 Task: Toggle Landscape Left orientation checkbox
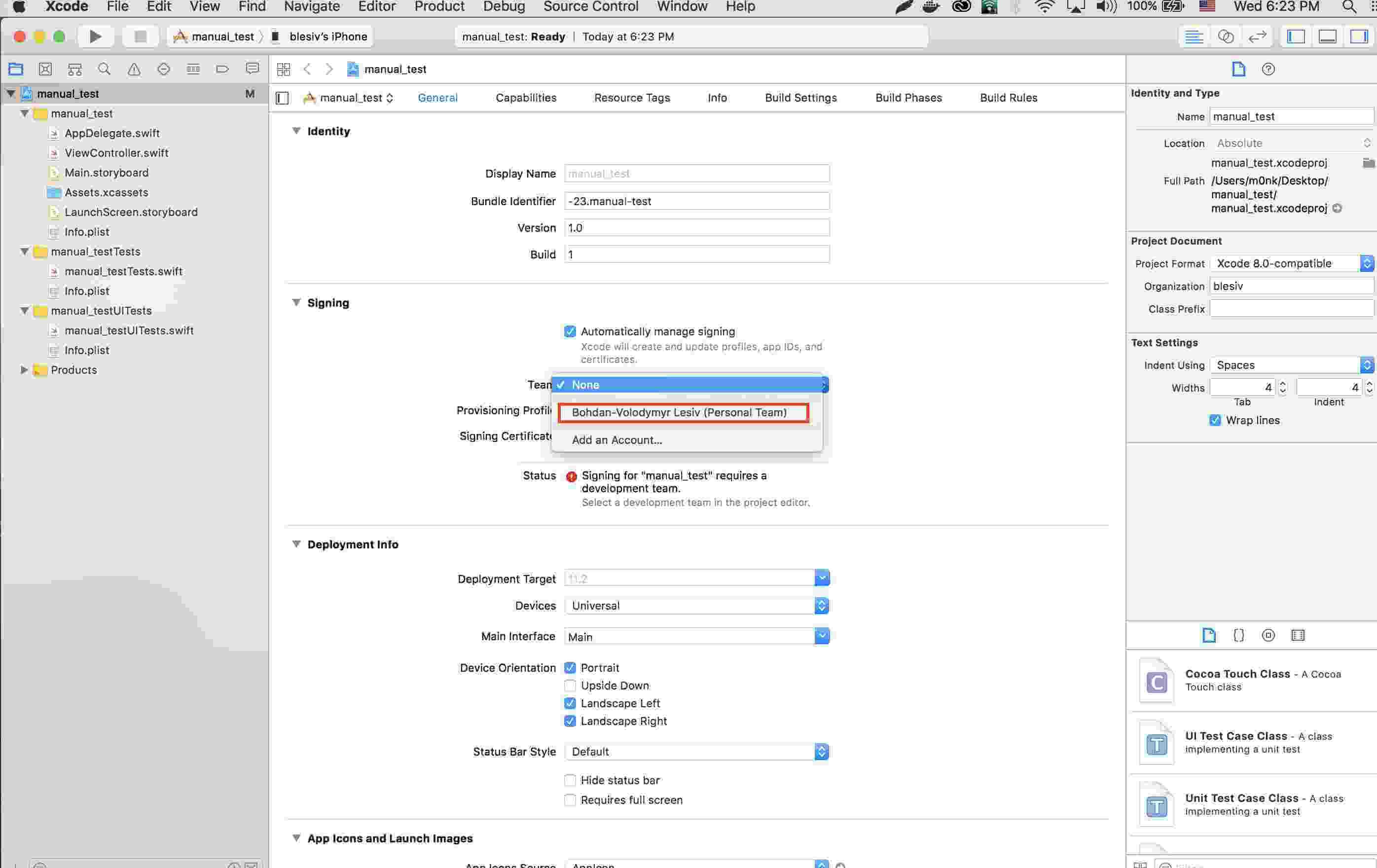(x=568, y=703)
